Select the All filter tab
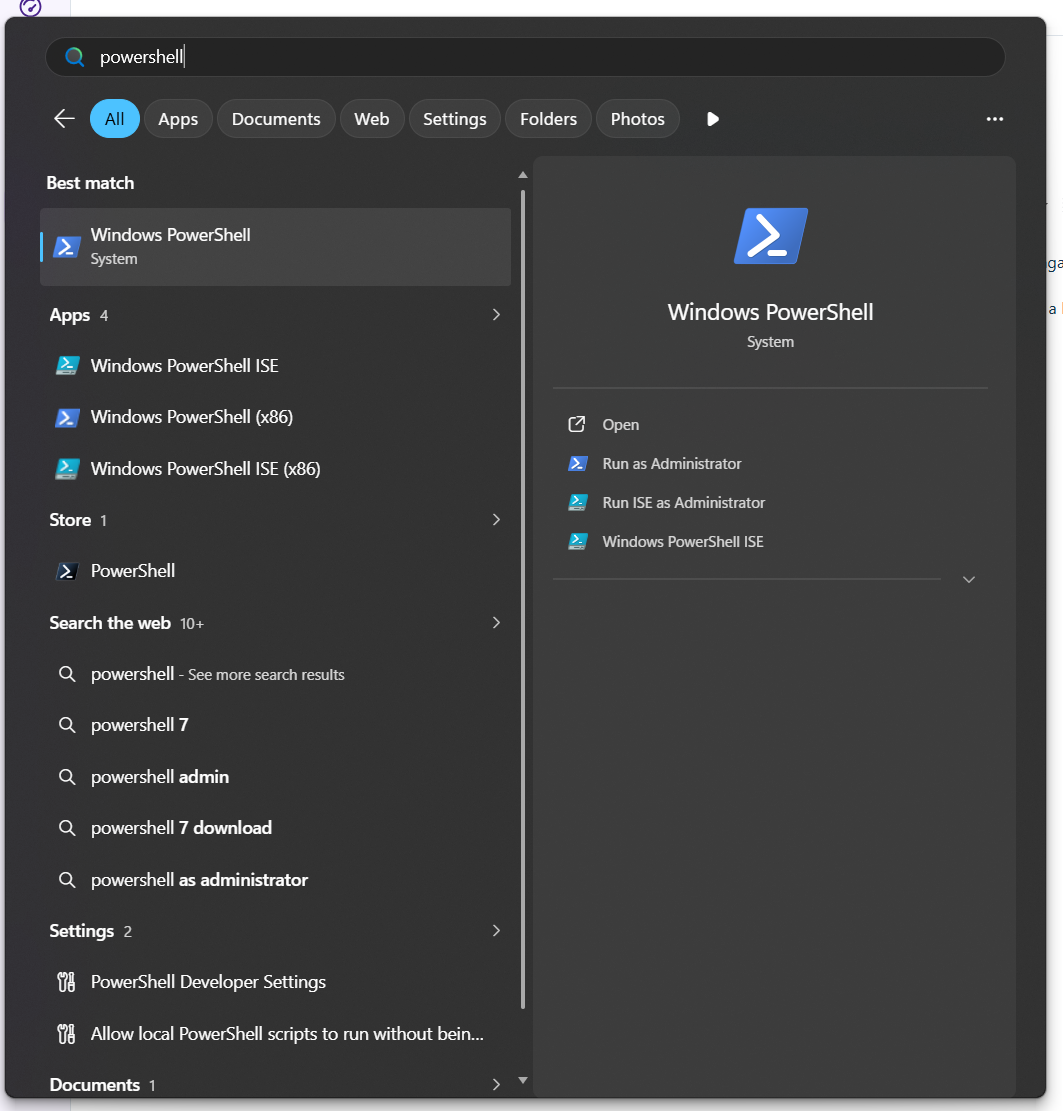The image size is (1063, 1111). pos(114,118)
